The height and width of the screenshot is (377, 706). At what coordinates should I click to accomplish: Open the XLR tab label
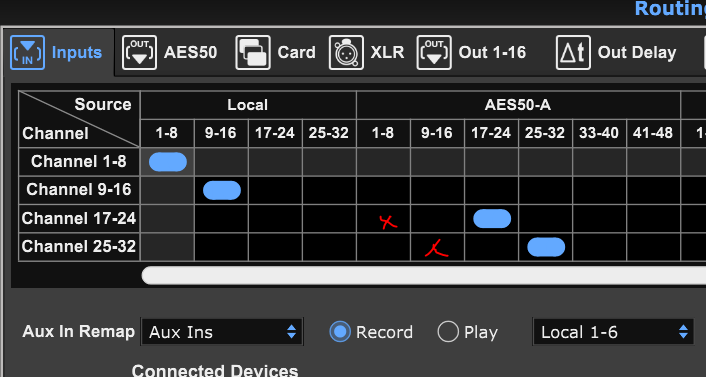pyautogui.click(x=387, y=53)
